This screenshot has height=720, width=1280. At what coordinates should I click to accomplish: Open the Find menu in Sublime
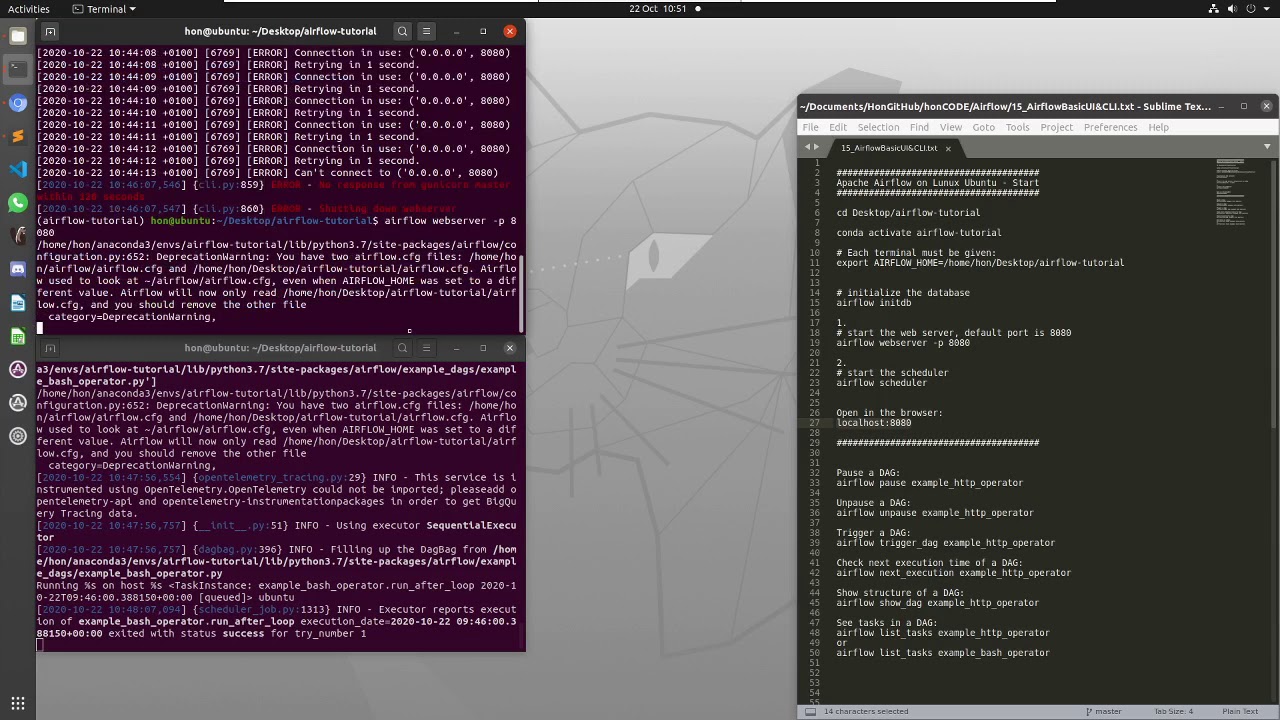[x=919, y=127]
